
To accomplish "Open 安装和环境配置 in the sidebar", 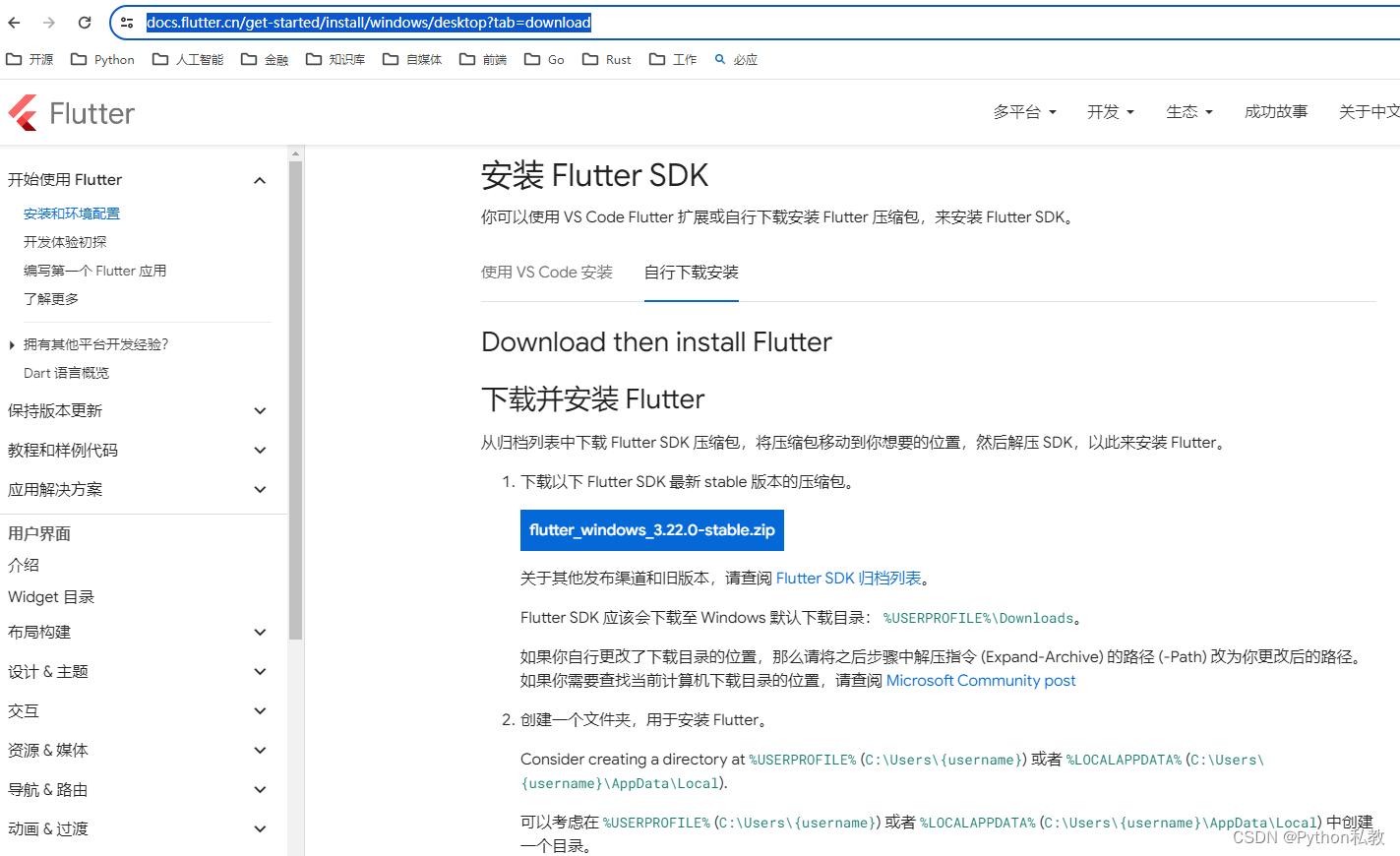I will point(72,214).
